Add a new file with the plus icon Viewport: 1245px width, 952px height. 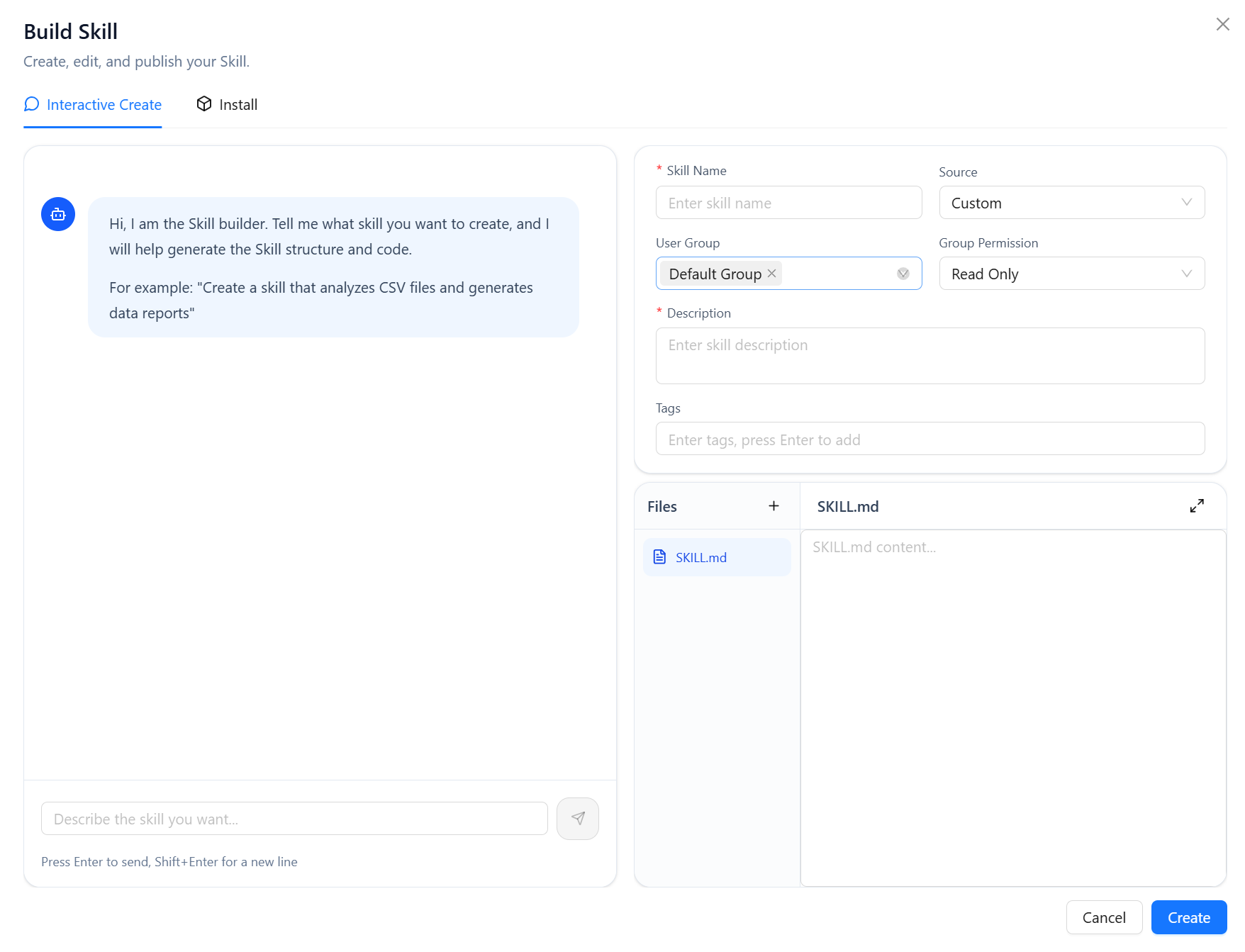point(774,505)
